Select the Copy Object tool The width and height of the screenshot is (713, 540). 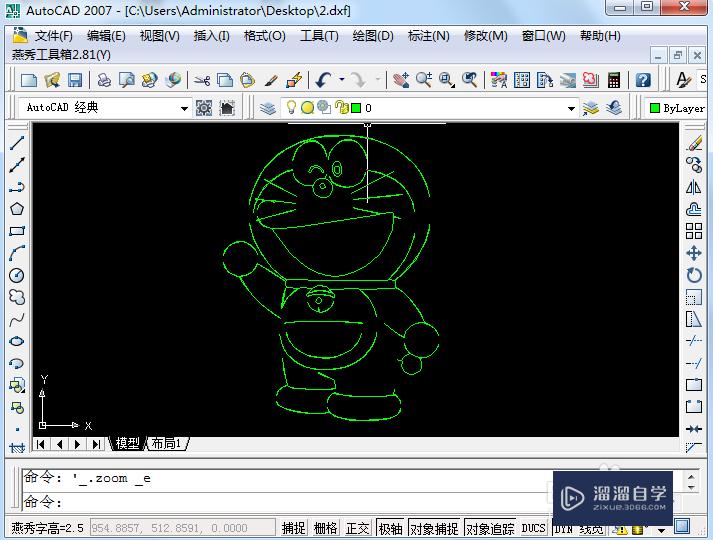click(x=694, y=165)
